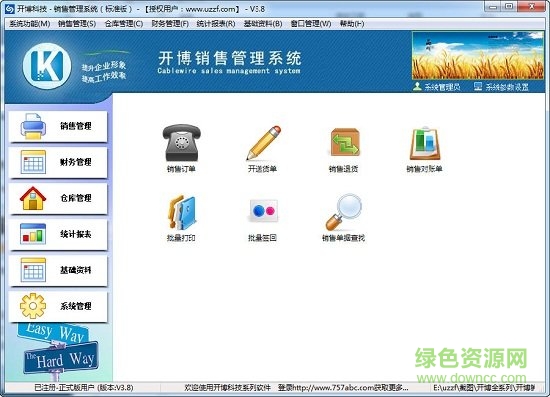Click the 销售对账单 label text

tap(424, 169)
